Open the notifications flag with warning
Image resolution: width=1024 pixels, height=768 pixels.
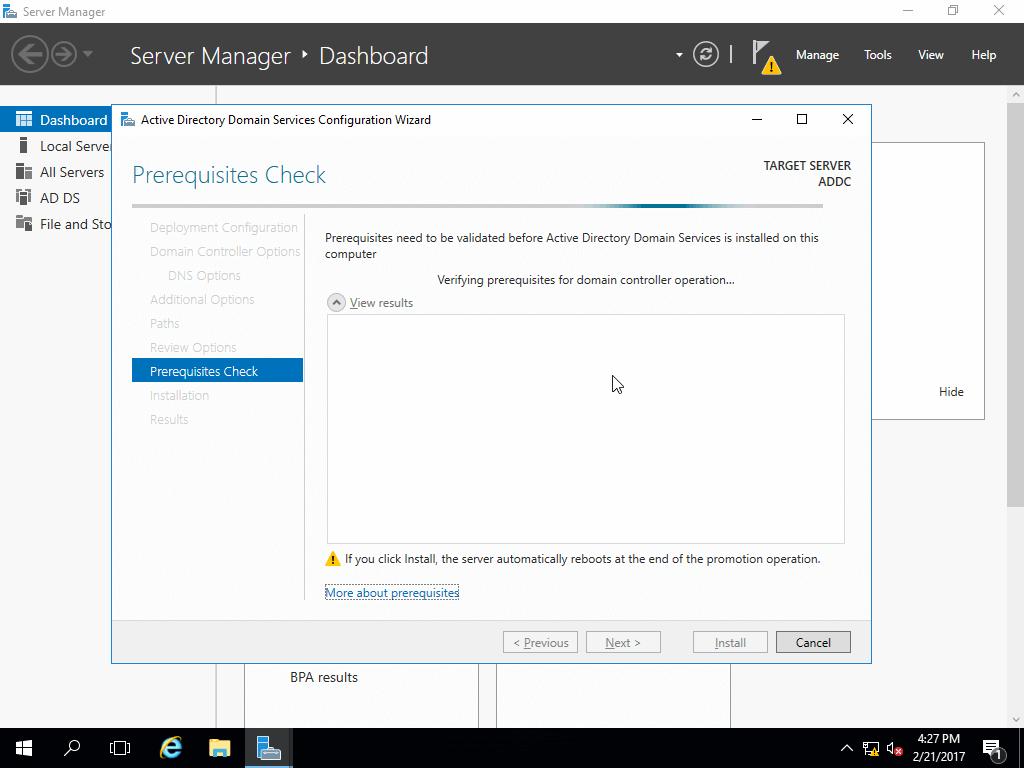pos(765,57)
